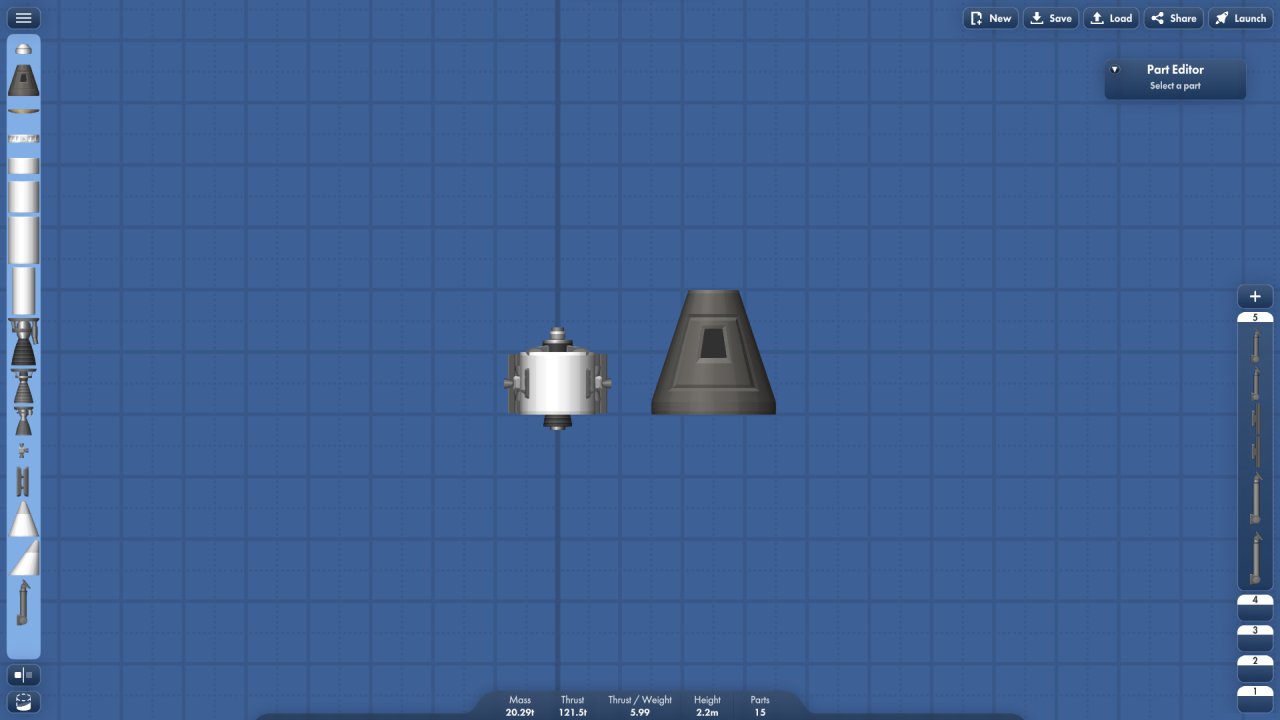Pick the medium rocket engine part
1280x720 pixels.
coord(23,388)
